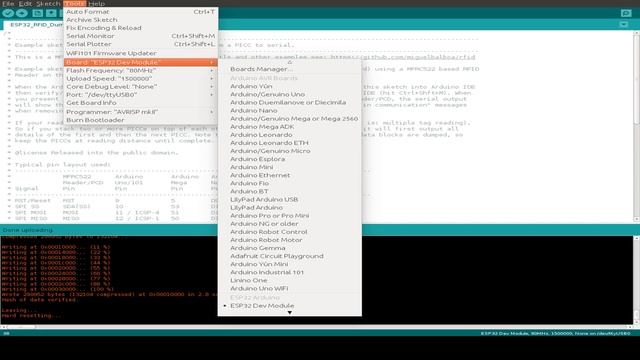Click the Verify checkmark toolbar icon
Image resolution: width=640 pixels, height=360 pixels.
click(x=8, y=13)
